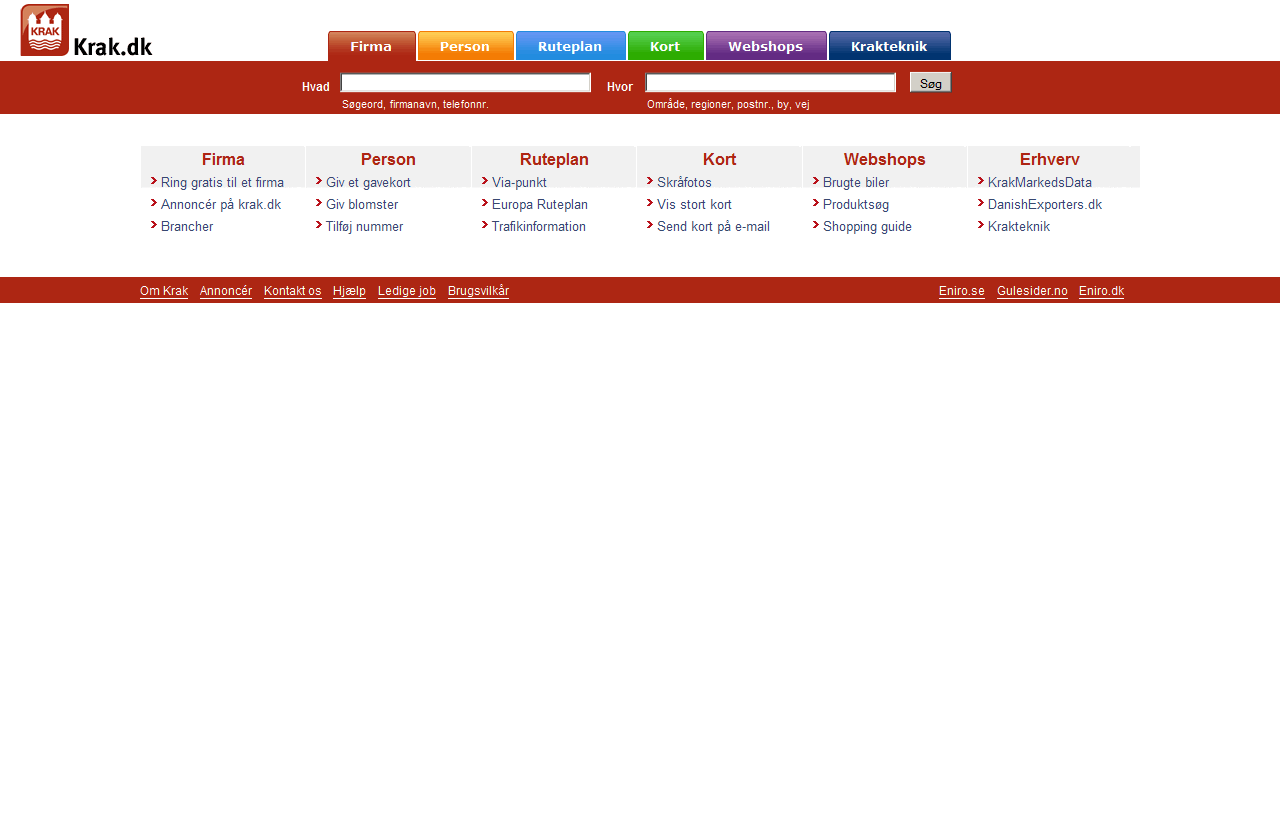View the Trafikinformation link
This screenshot has height=831, width=1280.
tap(539, 226)
